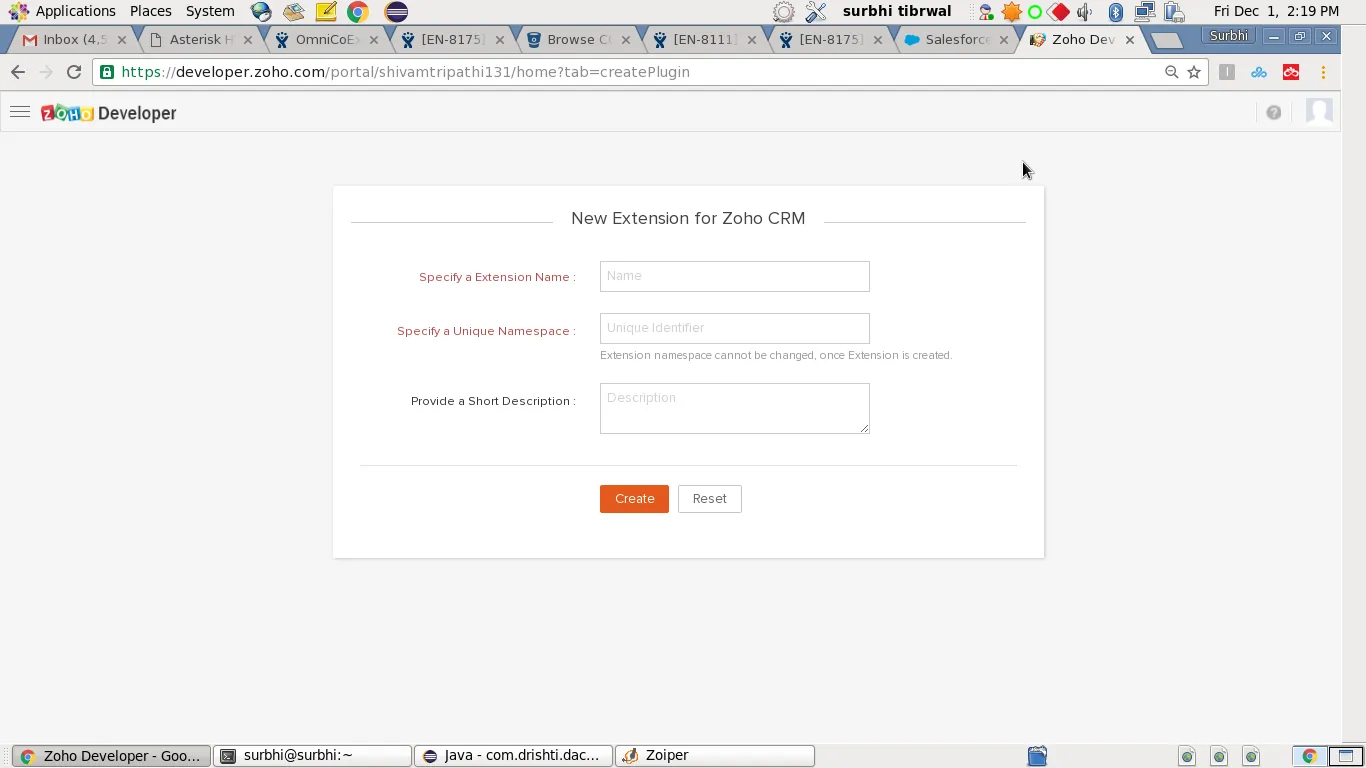Click the date and time clock
Viewport: 1366px width, 768px height.
[x=1276, y=11]
